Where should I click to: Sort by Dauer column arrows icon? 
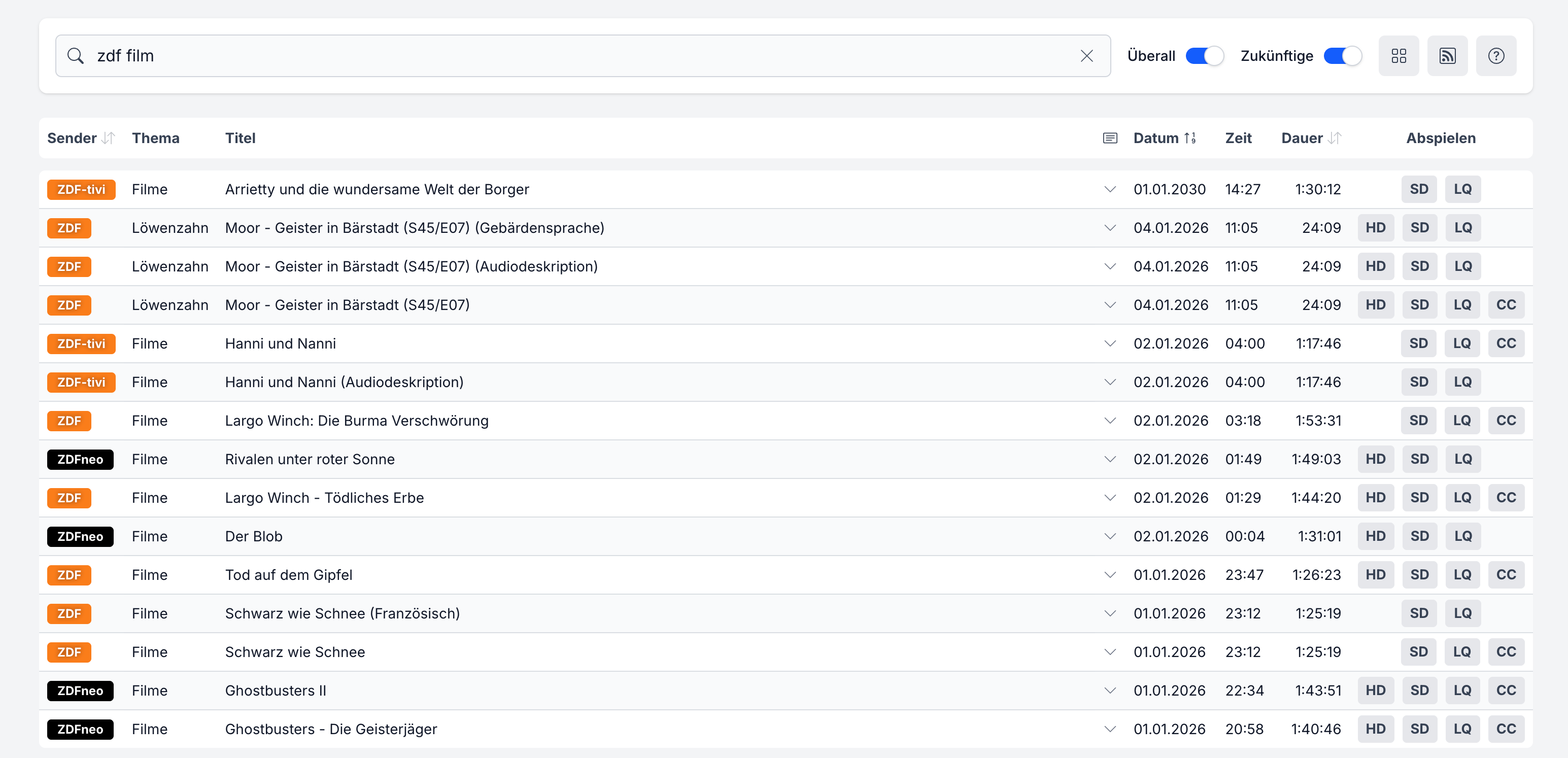(1334, 138)
